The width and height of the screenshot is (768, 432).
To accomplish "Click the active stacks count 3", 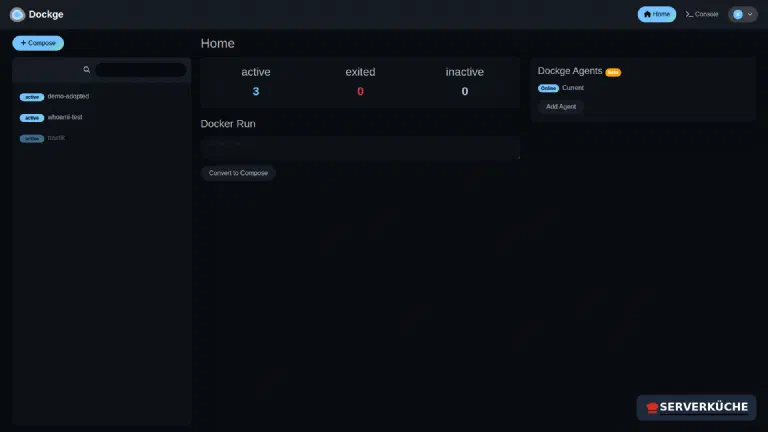I will 256,92.
